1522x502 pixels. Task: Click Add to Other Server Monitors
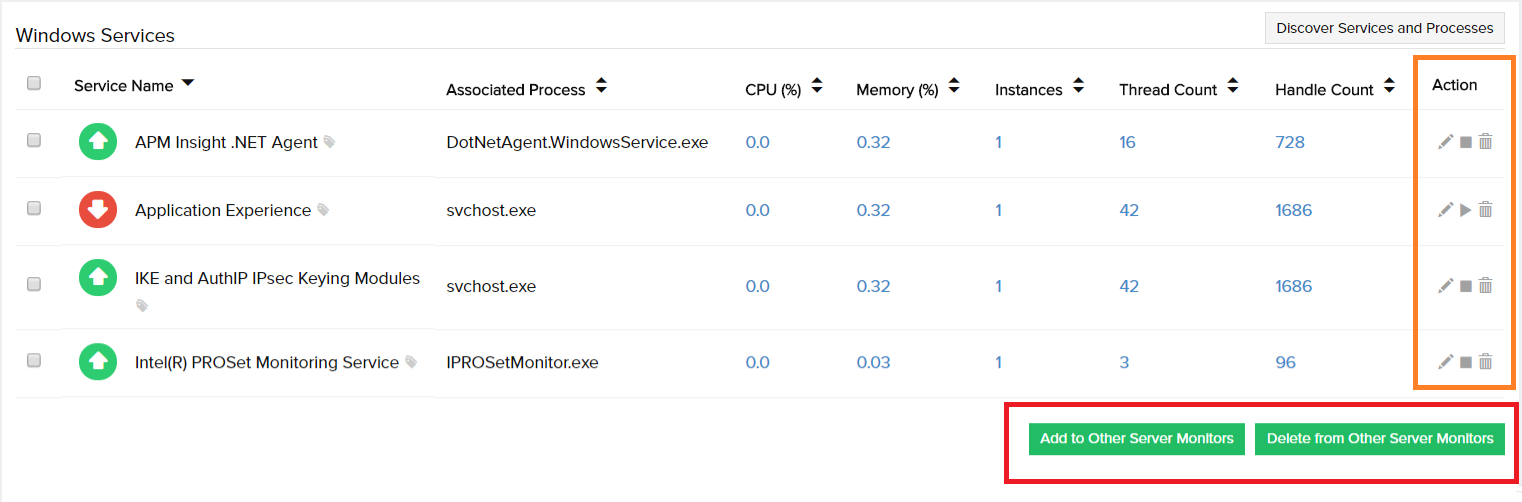pyautogui.click(x=1137, y=438)
